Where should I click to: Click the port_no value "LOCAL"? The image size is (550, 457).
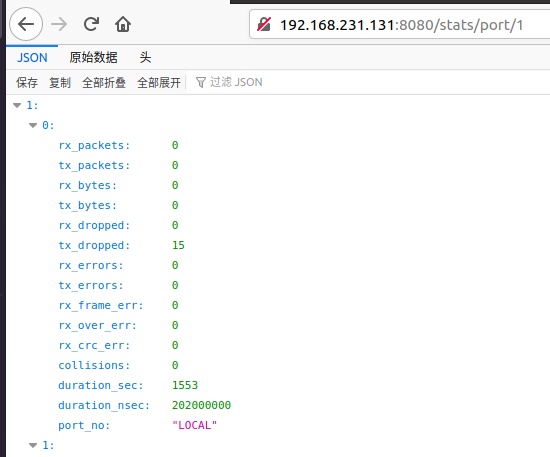pos(195,425)
